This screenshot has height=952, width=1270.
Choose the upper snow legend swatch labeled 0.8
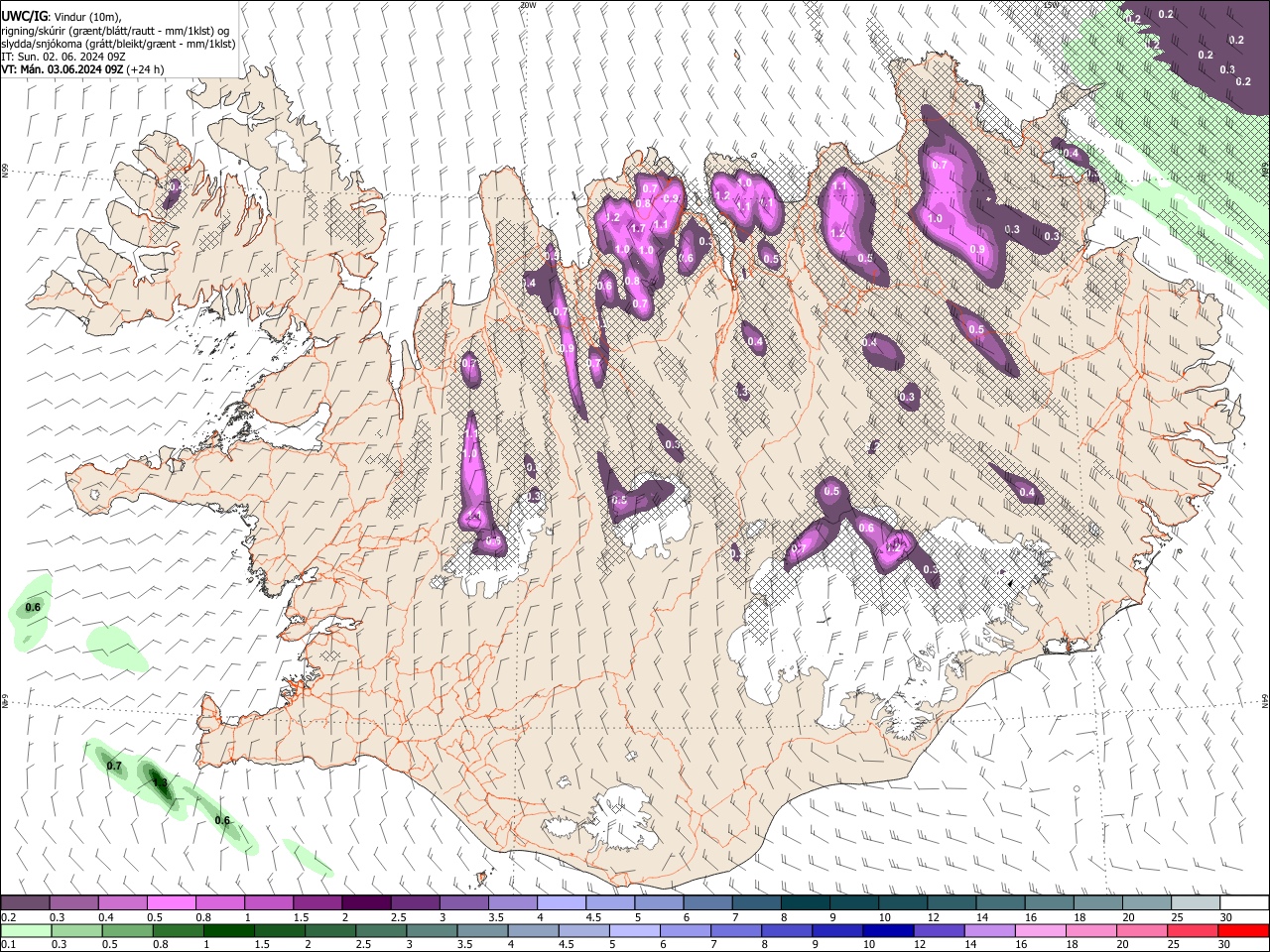(219, 903)
